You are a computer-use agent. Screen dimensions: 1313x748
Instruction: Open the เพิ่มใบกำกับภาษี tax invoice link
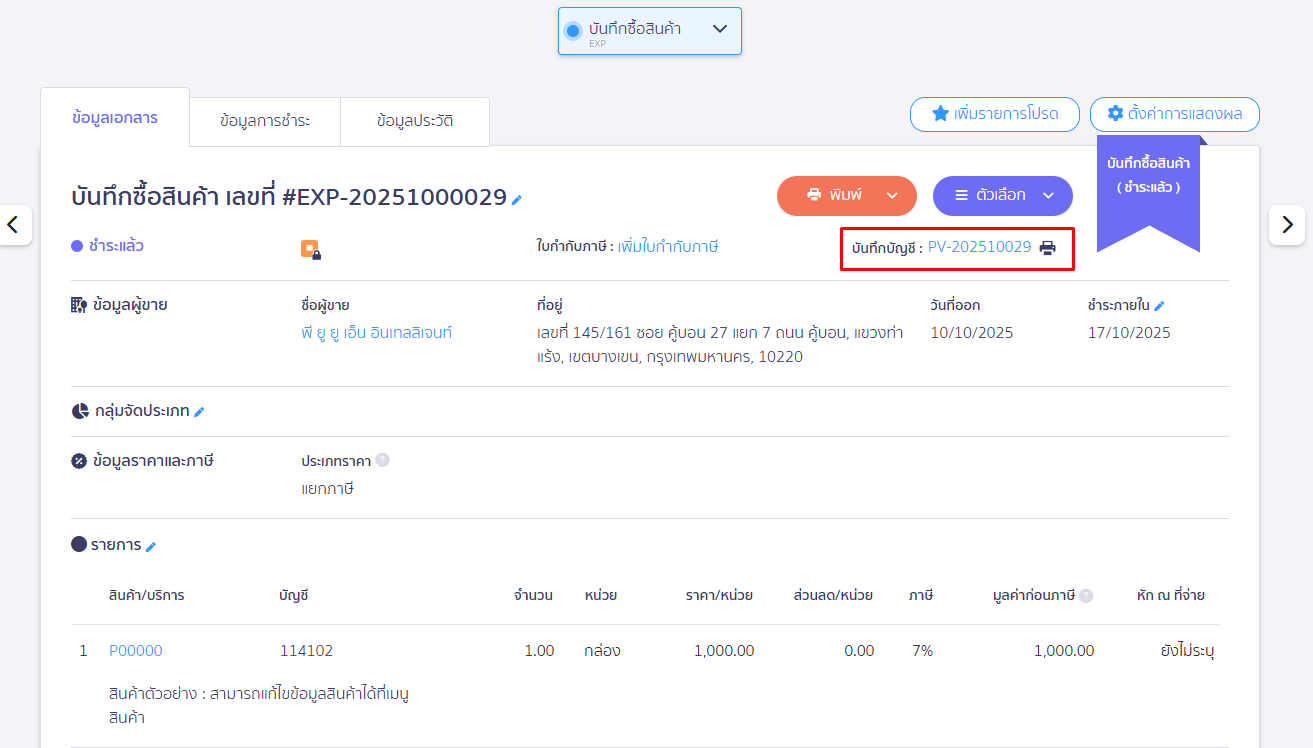[667, 247]
